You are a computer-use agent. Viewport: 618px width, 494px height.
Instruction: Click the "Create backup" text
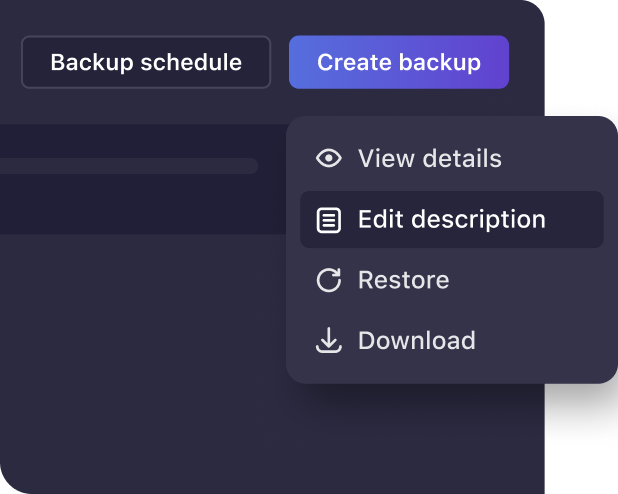(399, 62)
